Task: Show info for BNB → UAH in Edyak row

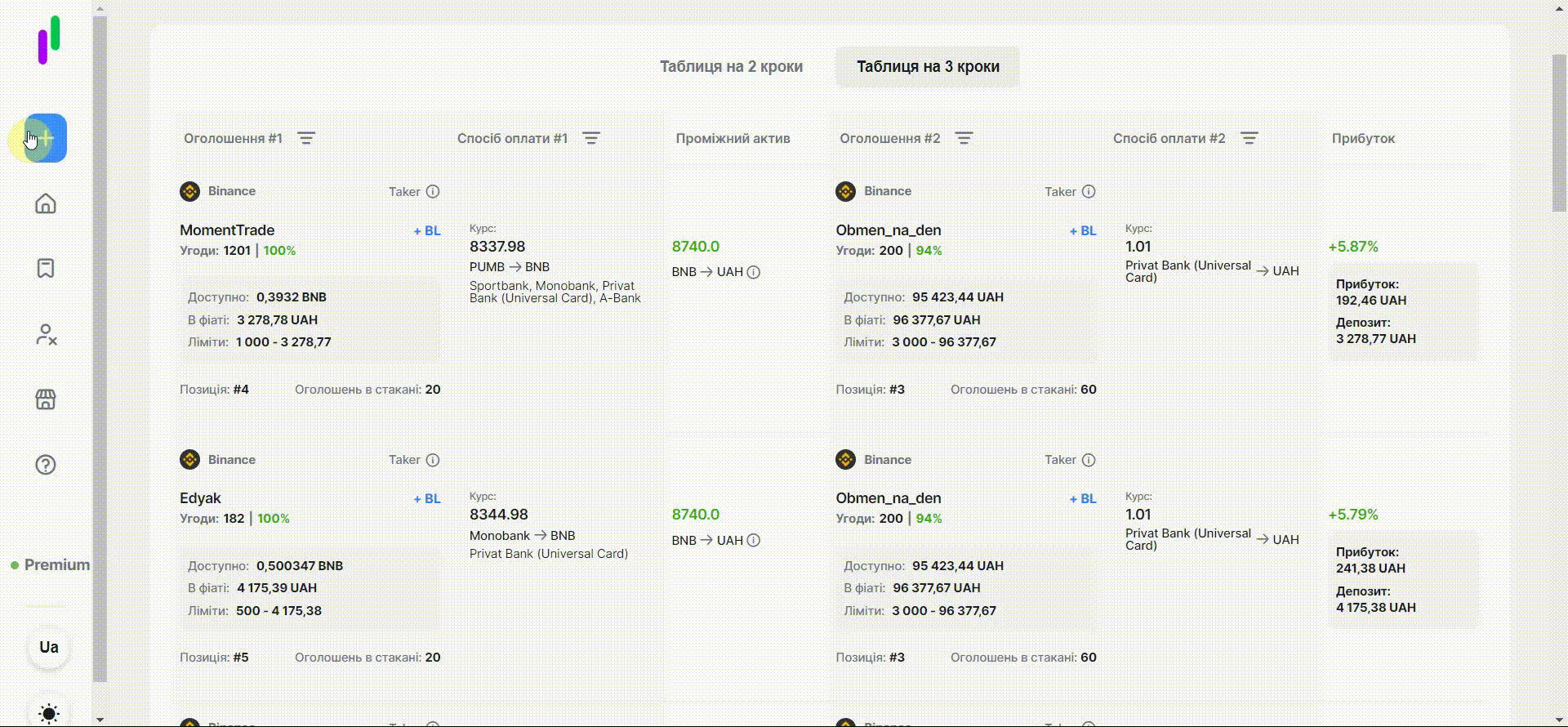Action: [x=754, y=541]
